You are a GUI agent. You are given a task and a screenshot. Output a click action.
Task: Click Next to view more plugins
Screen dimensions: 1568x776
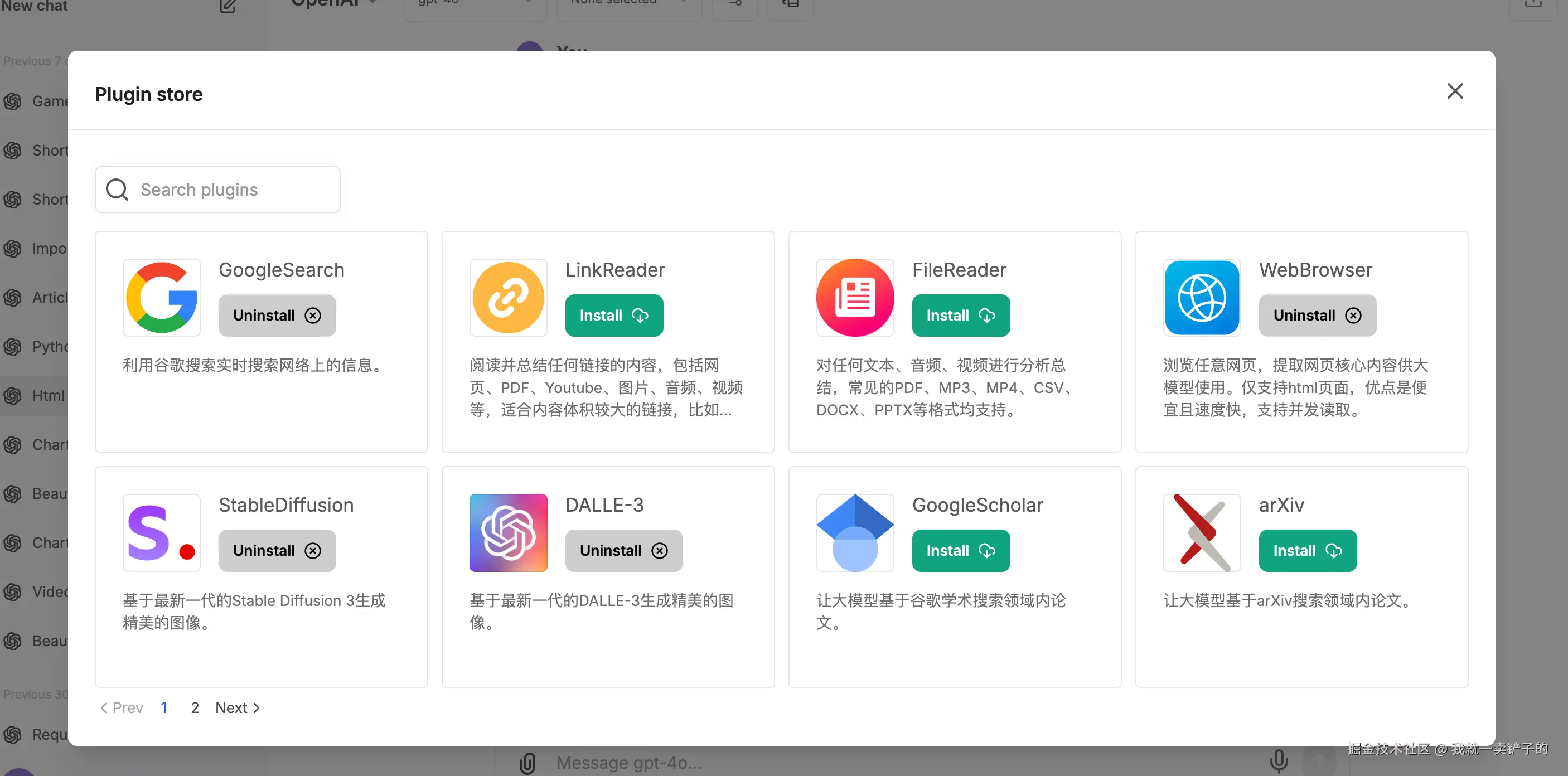[238, 707]
